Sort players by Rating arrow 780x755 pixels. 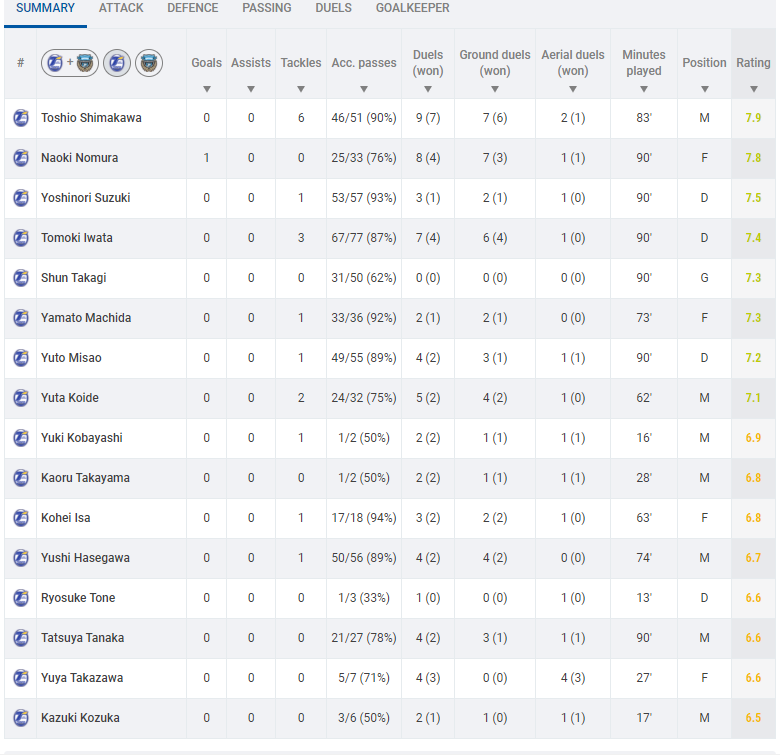753,88
